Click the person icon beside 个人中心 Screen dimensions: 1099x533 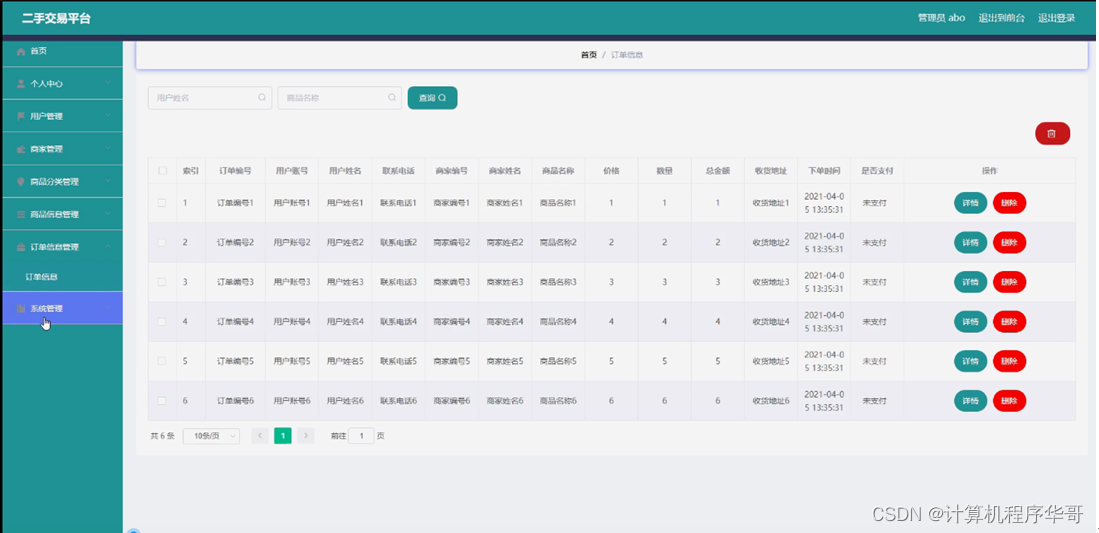(x=21, y=83)
